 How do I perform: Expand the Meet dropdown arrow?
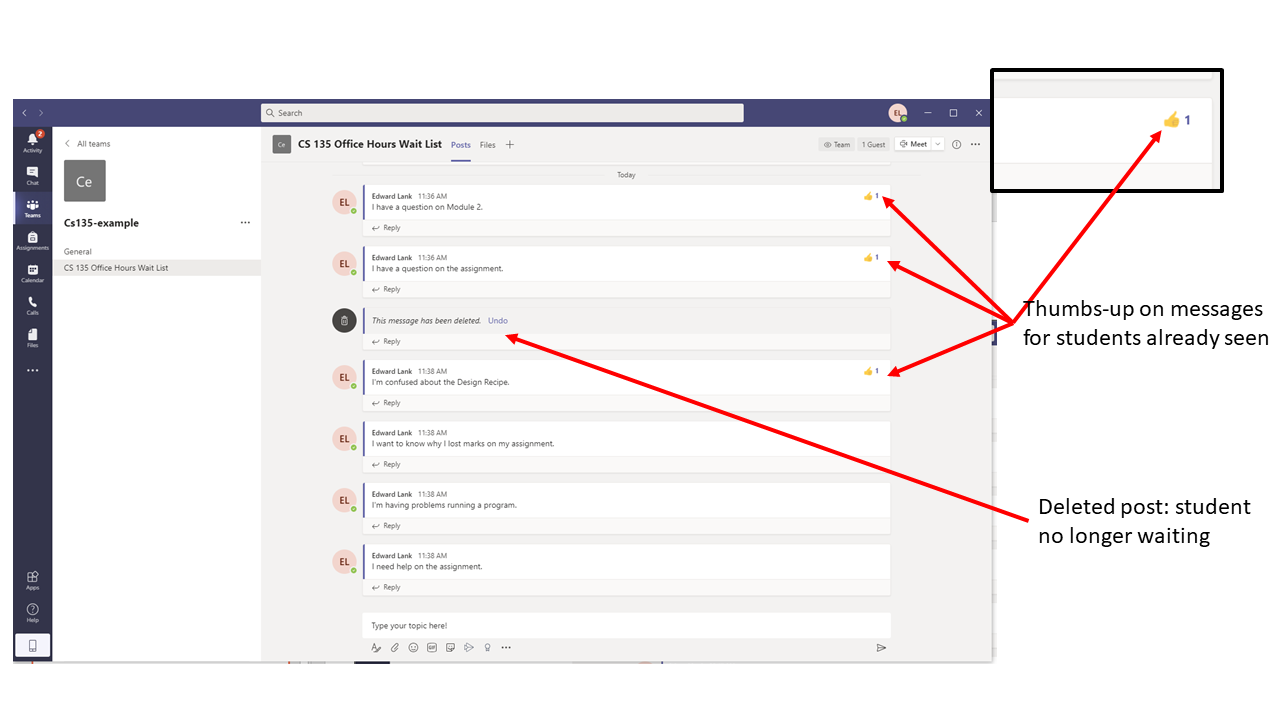(938, 144)
